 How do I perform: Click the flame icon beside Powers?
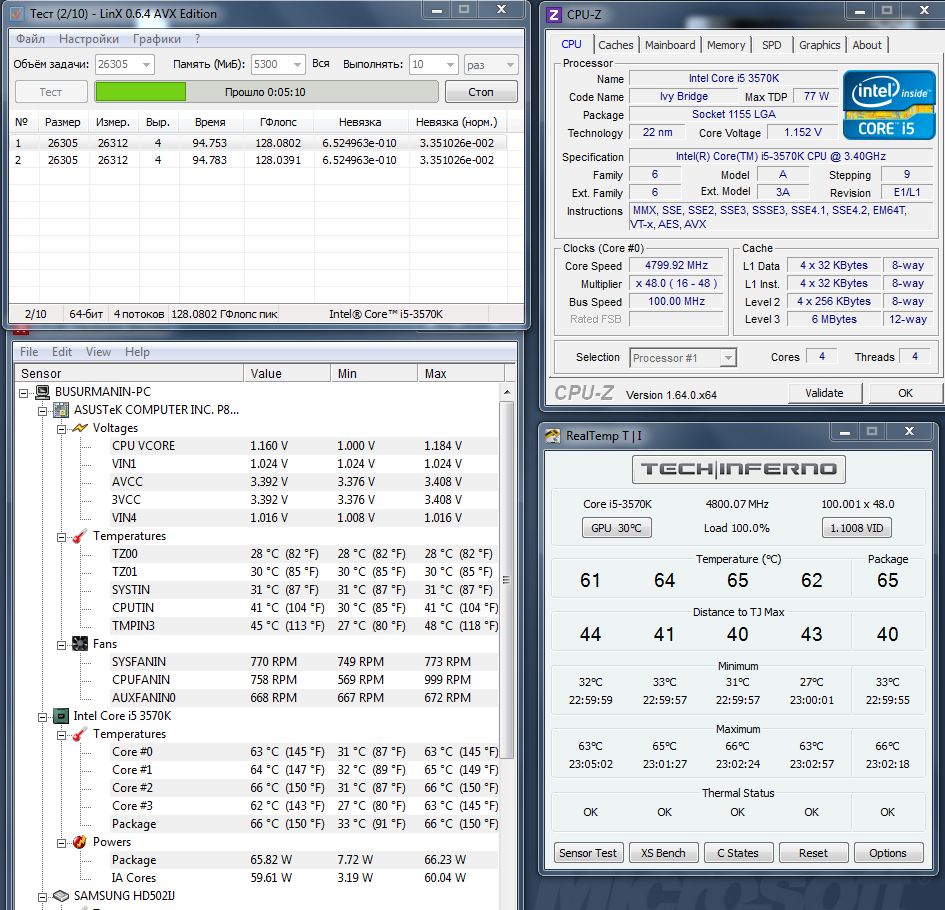pos(80,842)
